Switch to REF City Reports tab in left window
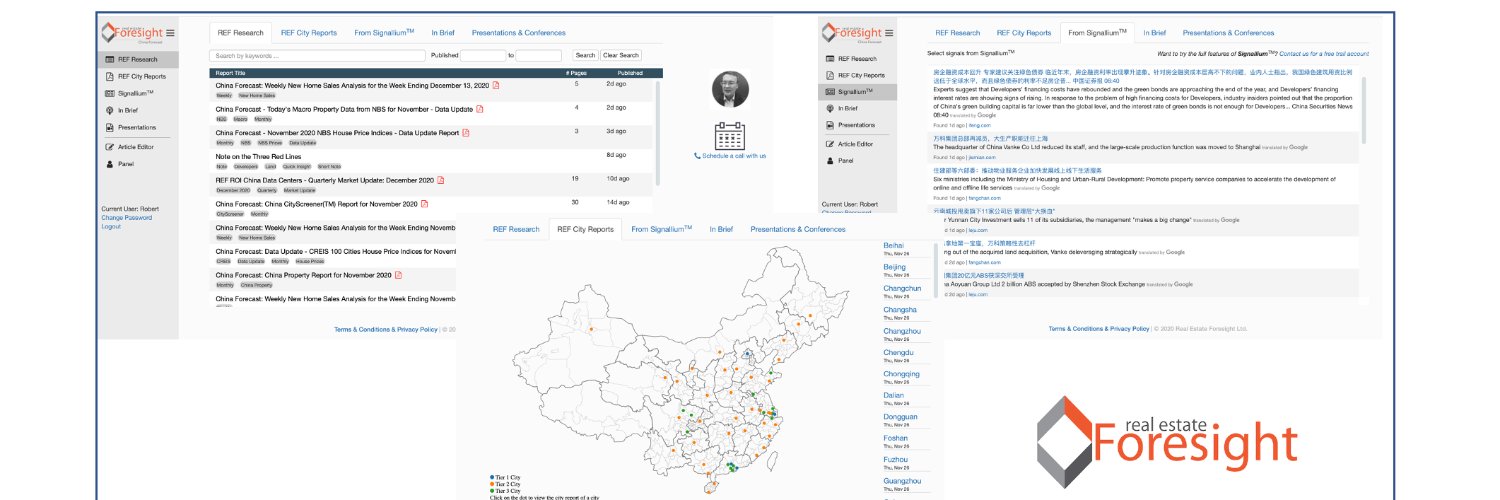This screenshot has height=500, width=1500. (x=309, y=33)
